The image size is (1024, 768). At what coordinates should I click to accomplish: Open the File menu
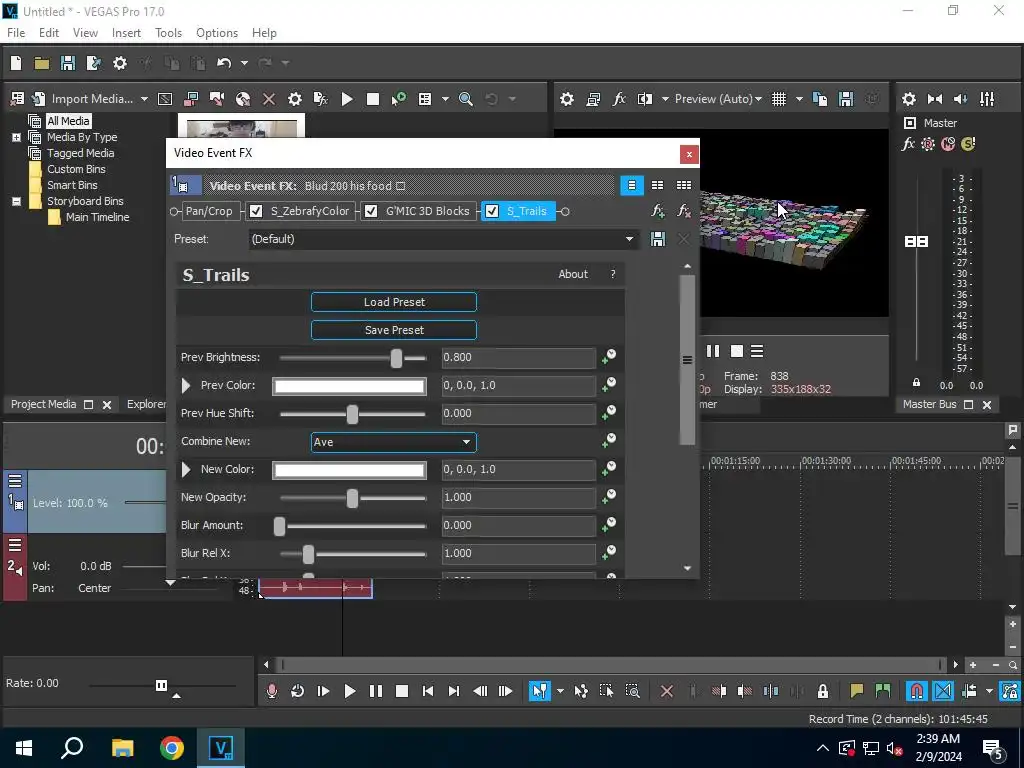[x=16, y=33]
